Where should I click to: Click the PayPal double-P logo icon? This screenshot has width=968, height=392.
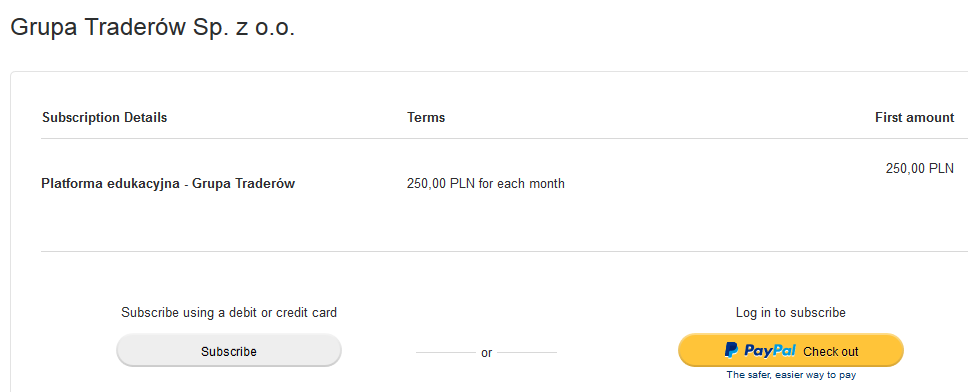pyautogui.click(x=731, y=351)
